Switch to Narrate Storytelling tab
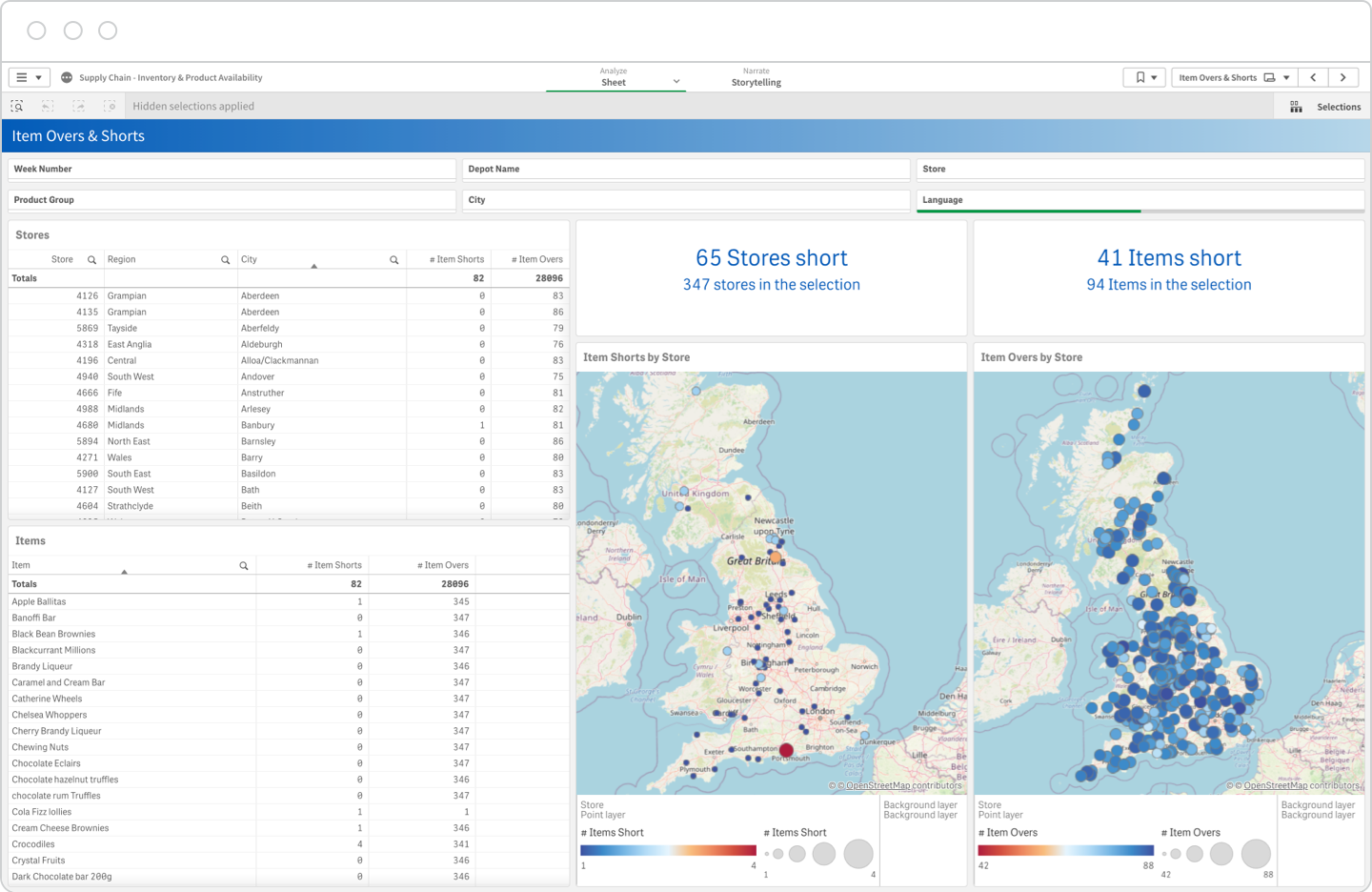 tap(757, 77)
